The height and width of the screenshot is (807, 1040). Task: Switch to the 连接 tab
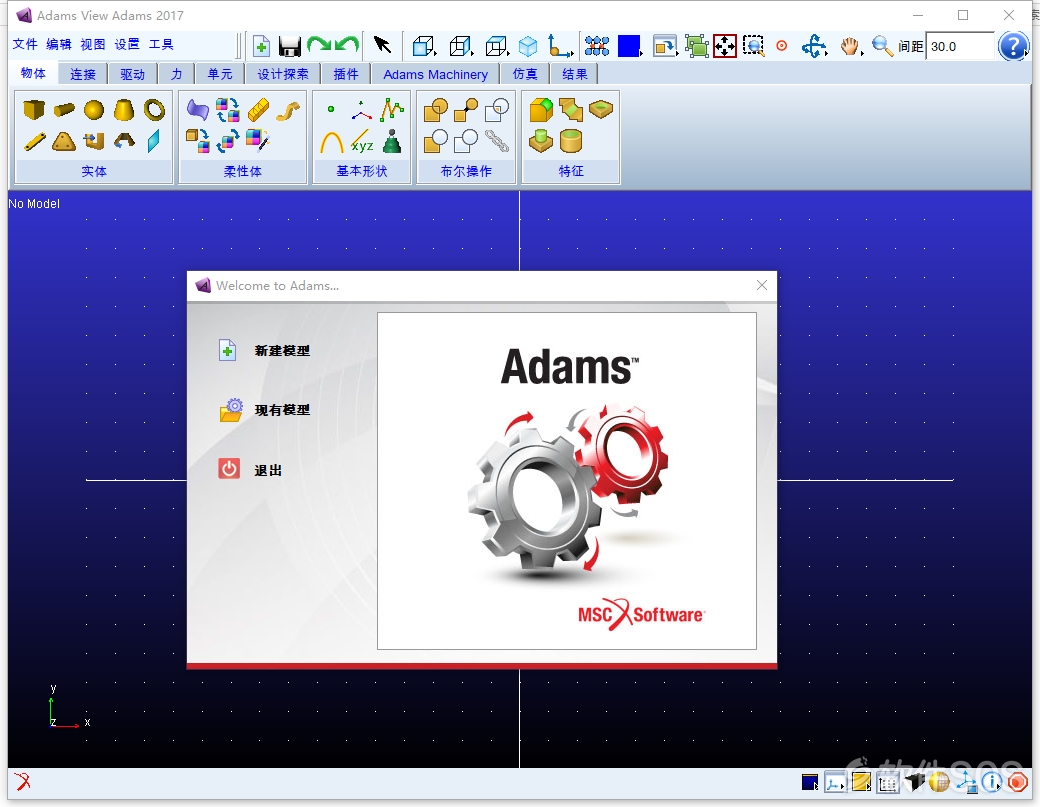[83, 74]
